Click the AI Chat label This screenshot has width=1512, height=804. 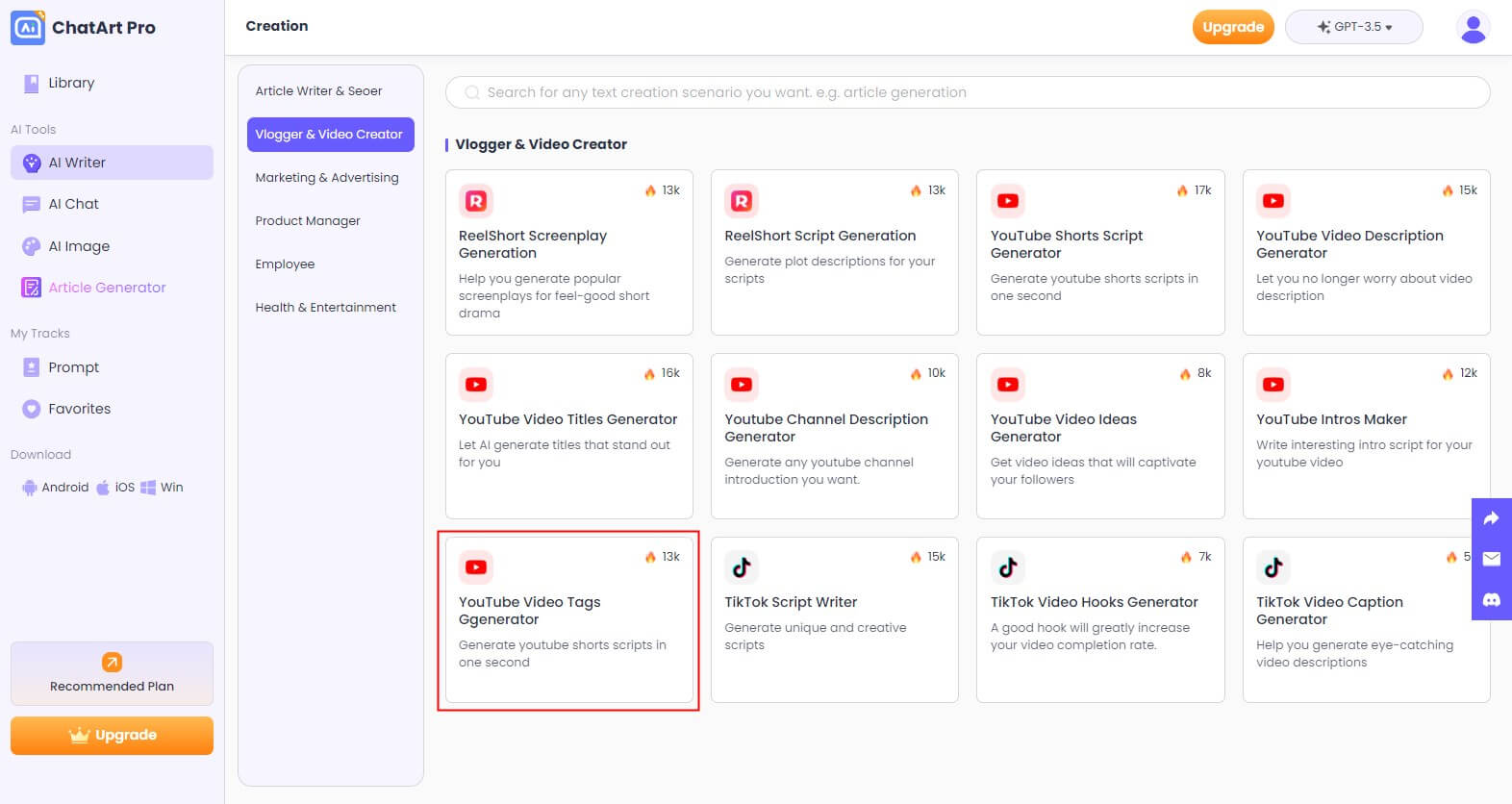[74, 204]
